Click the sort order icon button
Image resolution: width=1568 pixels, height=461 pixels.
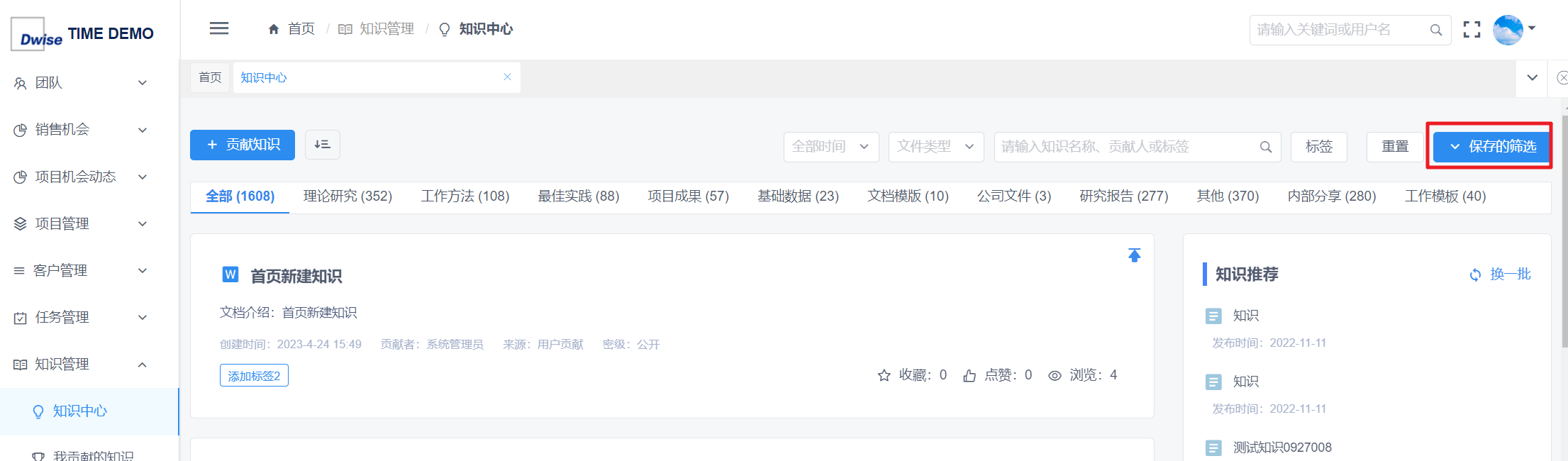pos(323,145)
